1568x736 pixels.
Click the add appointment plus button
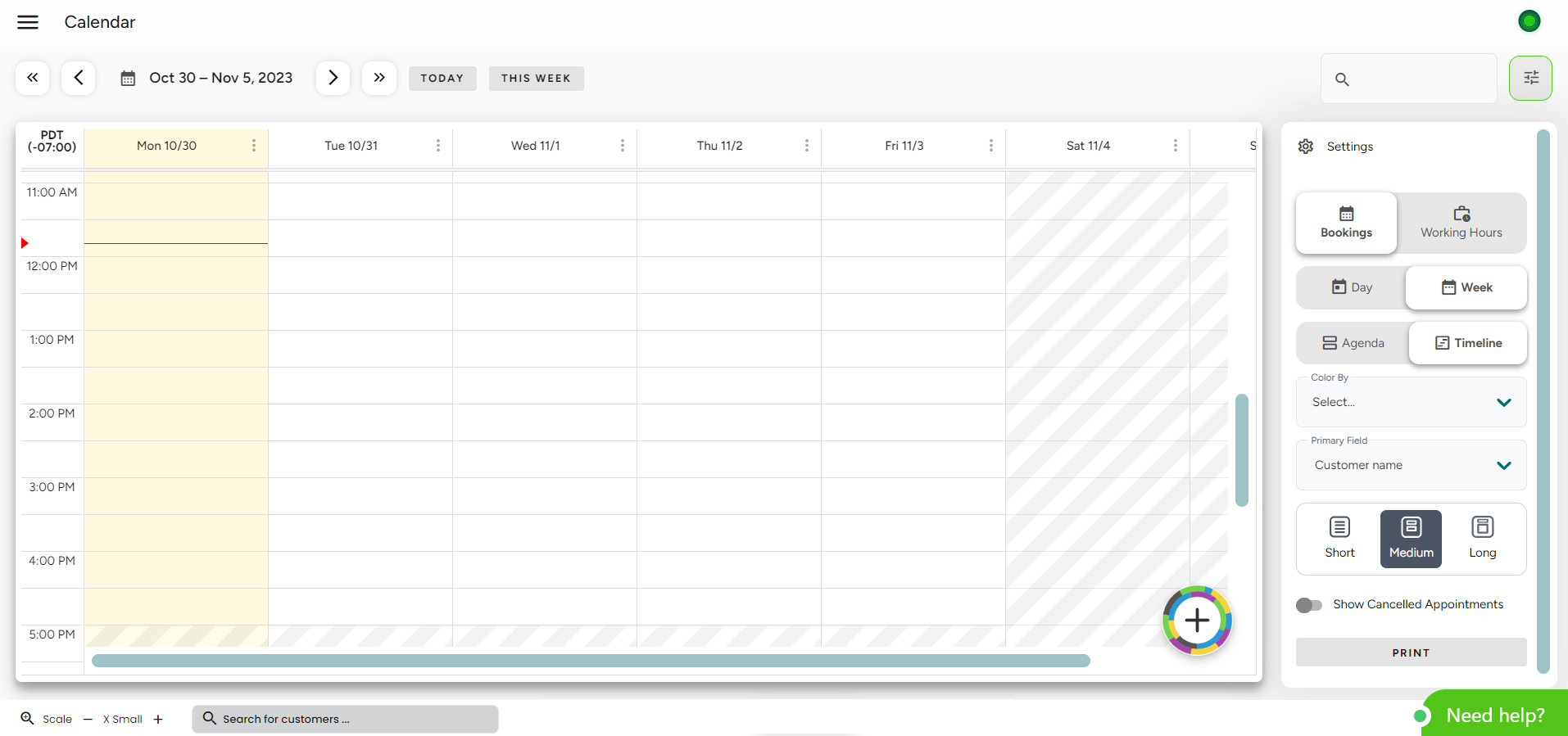click(x=1197, y=621)
